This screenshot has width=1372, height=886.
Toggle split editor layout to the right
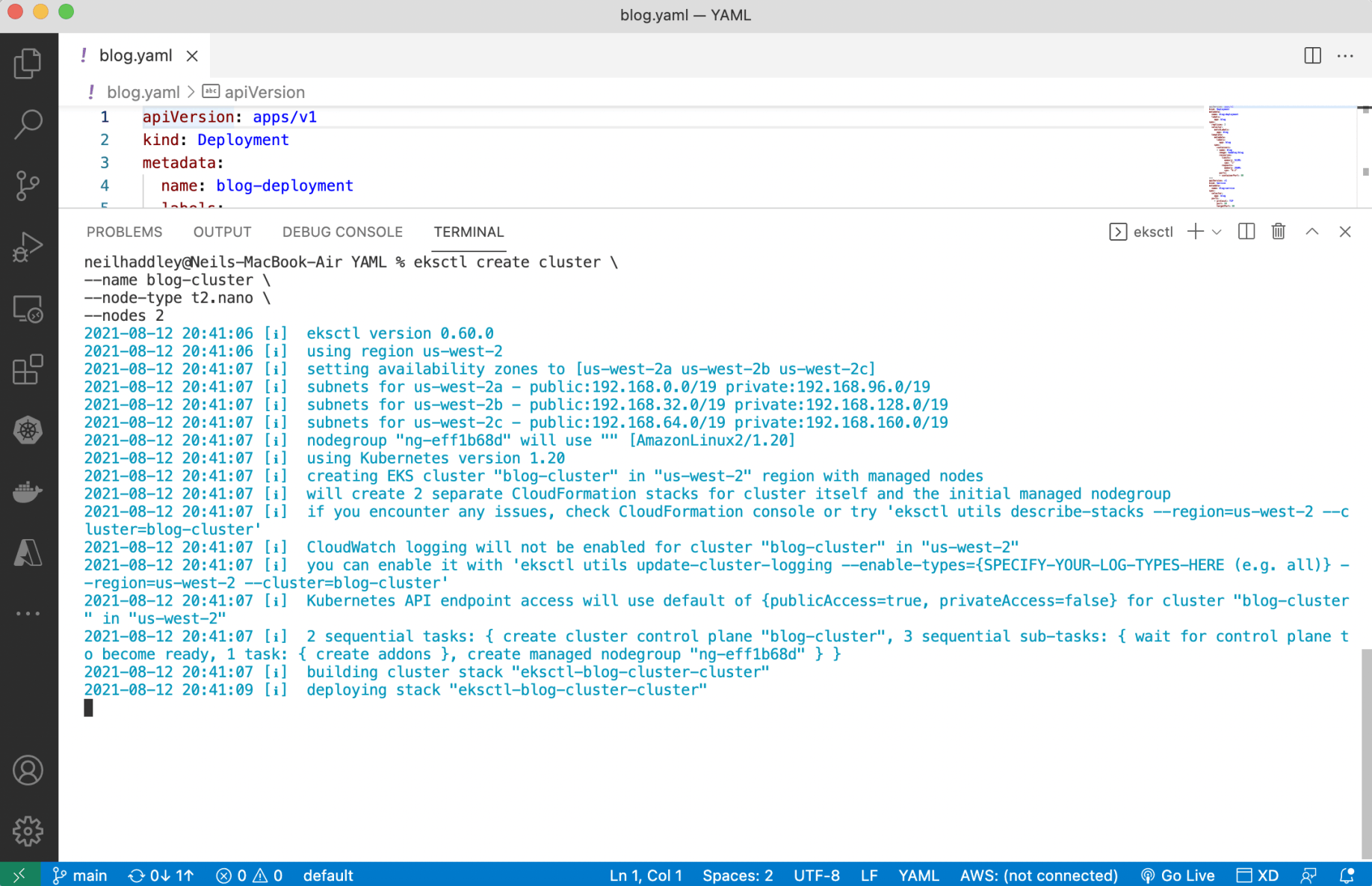point(1312,56)
